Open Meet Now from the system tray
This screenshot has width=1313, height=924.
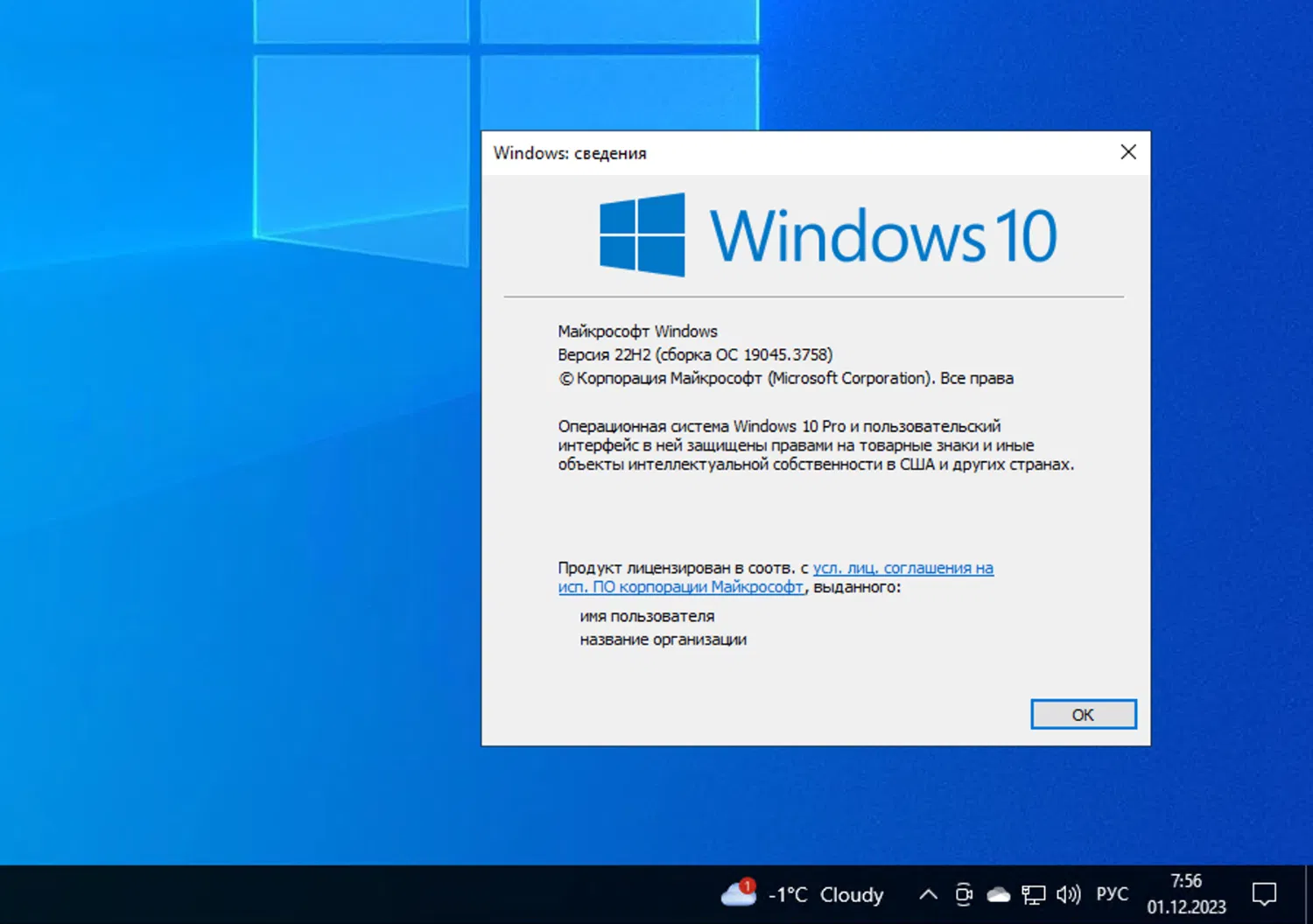[964, 894]
